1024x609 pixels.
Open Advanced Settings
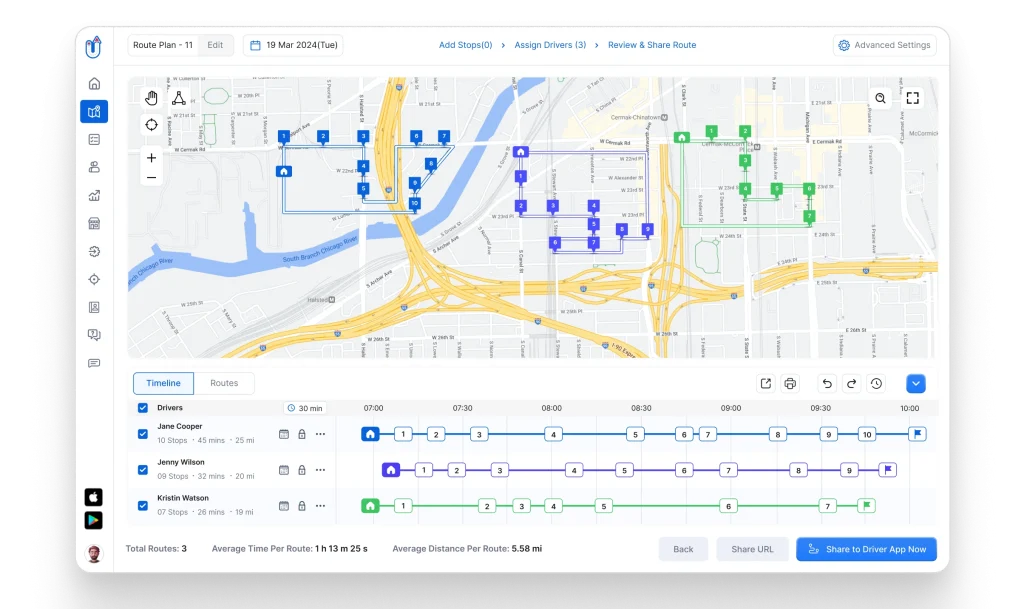click(x=884, y=45)
